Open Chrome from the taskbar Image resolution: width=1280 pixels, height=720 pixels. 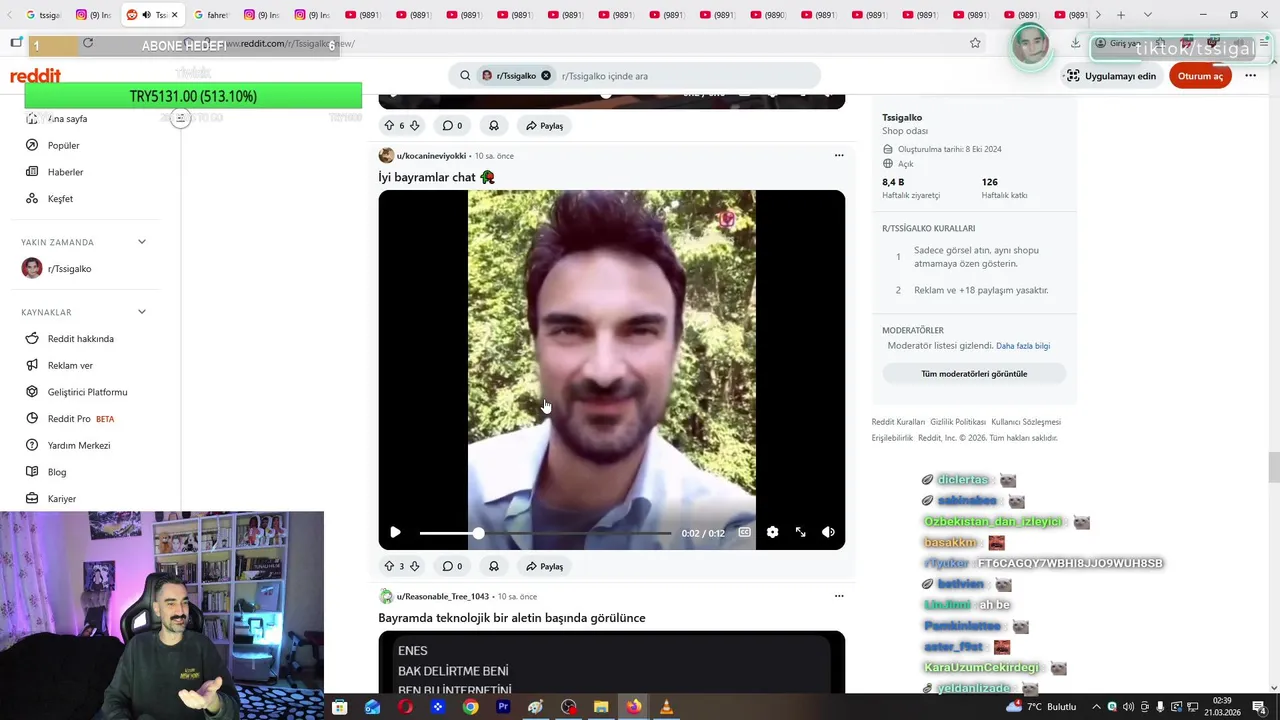[x=470, y=707]
